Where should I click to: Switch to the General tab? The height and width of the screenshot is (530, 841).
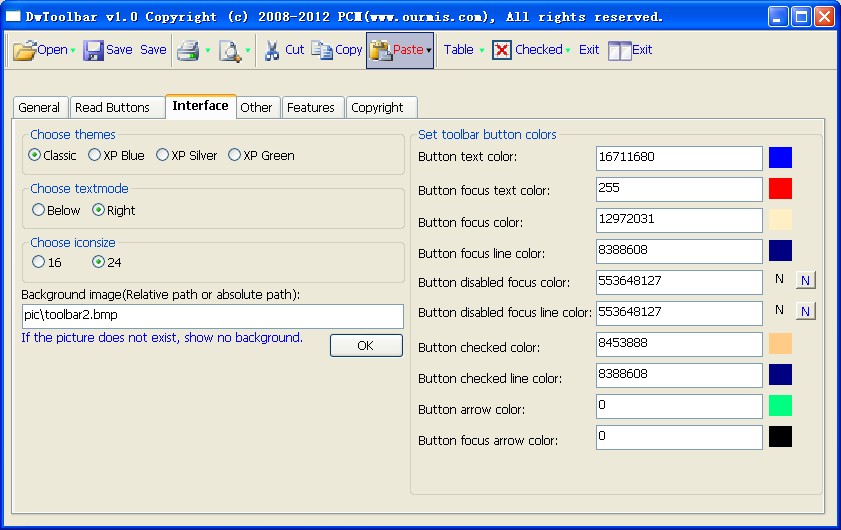[x=40, y=108]
